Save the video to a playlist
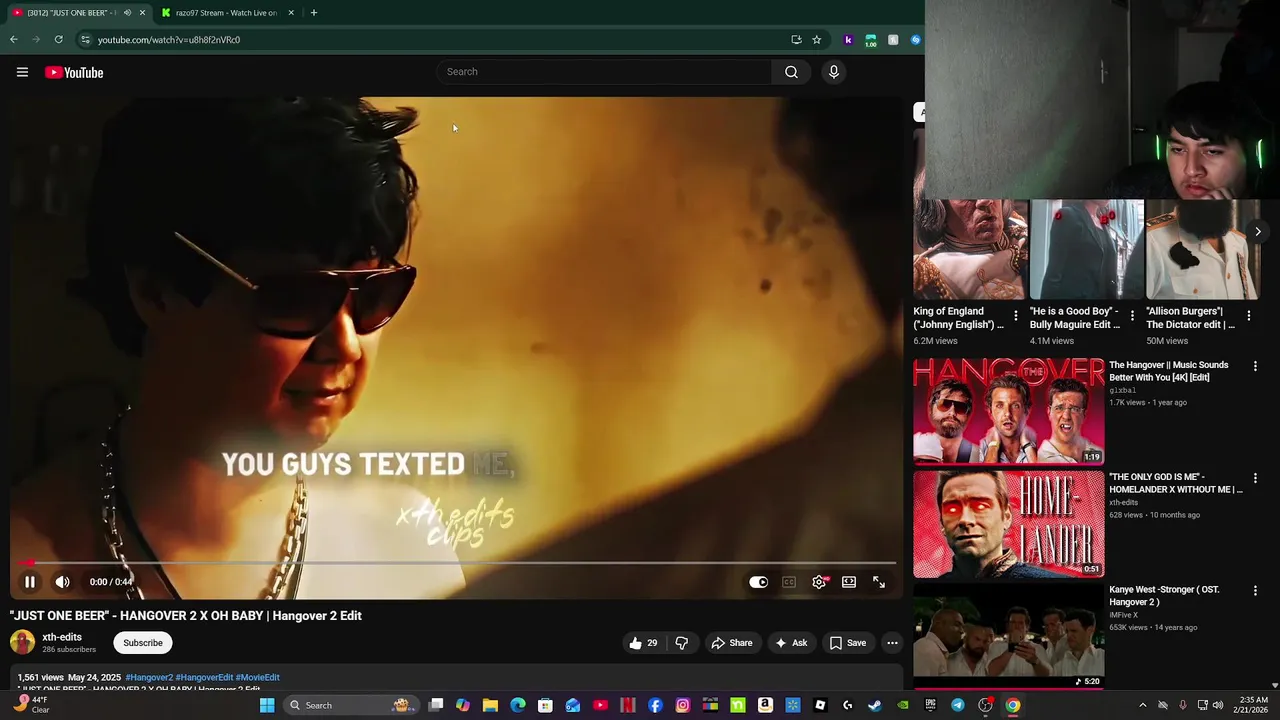The width and height of the screenshot is (1280, 720). [x=848, y=643]
